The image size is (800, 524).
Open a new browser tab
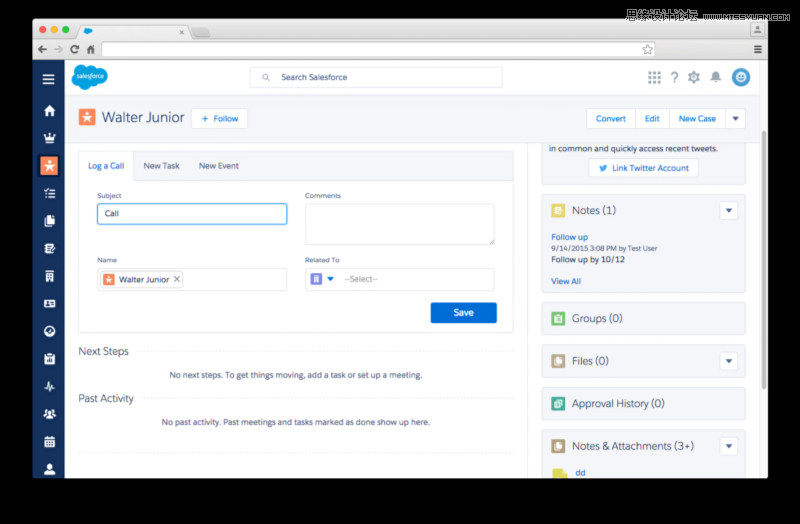pos(201,33)
